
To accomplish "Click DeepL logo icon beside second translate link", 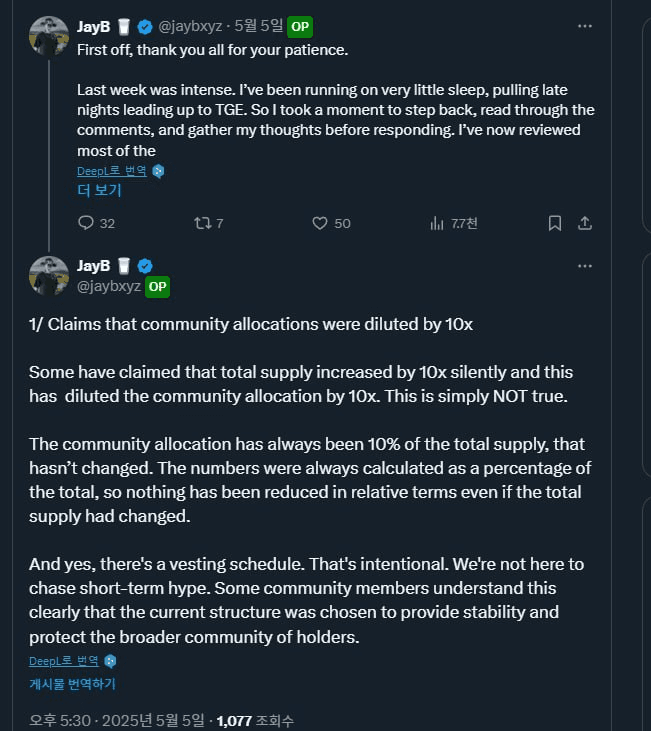I will (110, 661).
